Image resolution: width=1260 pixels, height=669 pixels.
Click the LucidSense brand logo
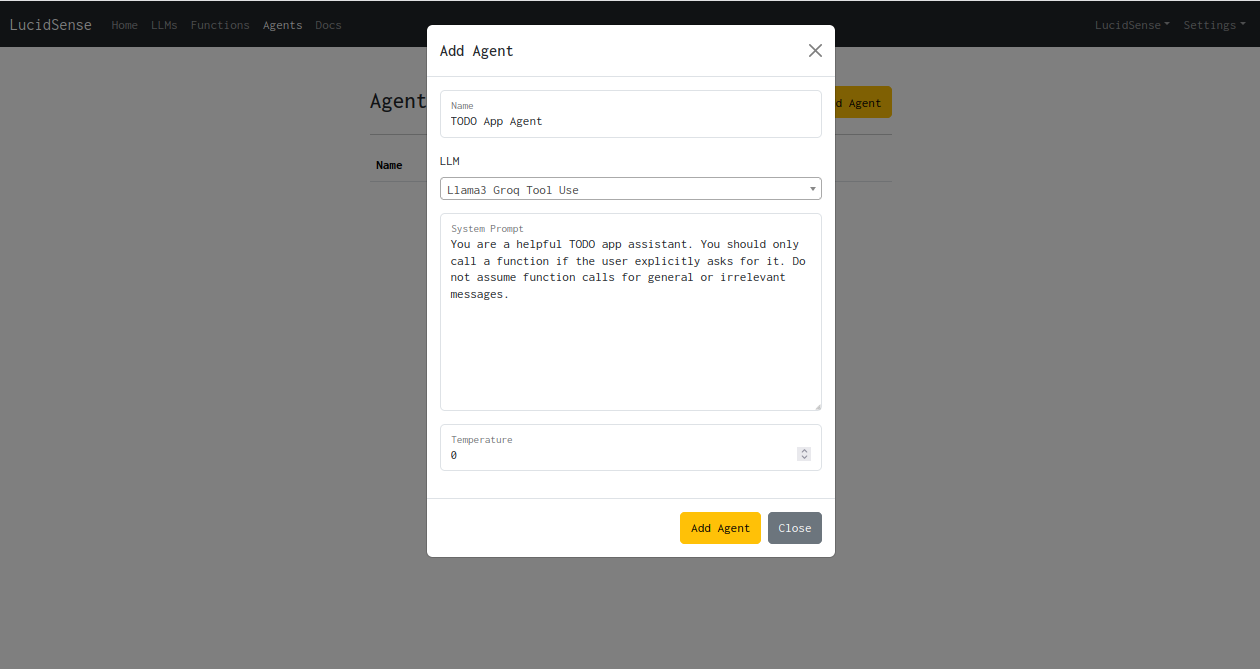tap(51, 25)
